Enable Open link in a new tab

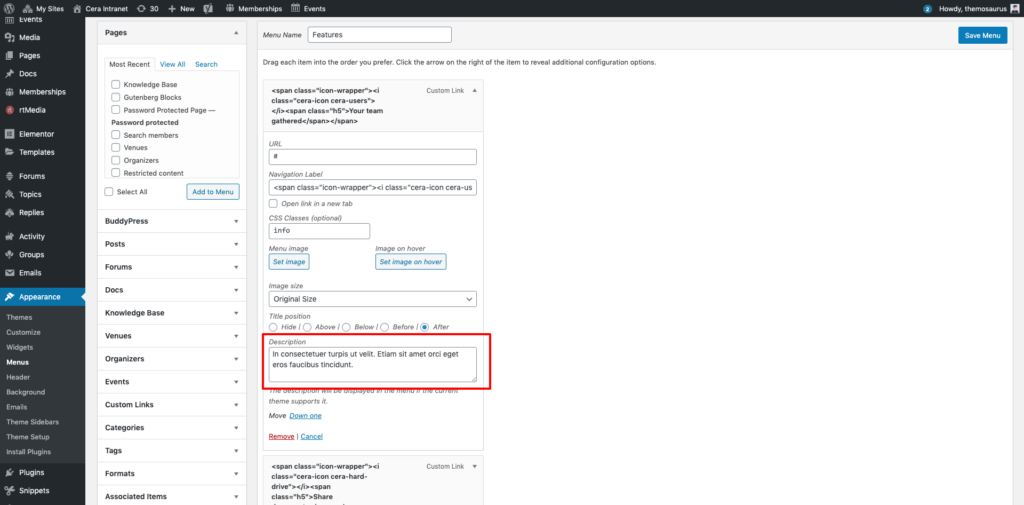tap(273, 203)
